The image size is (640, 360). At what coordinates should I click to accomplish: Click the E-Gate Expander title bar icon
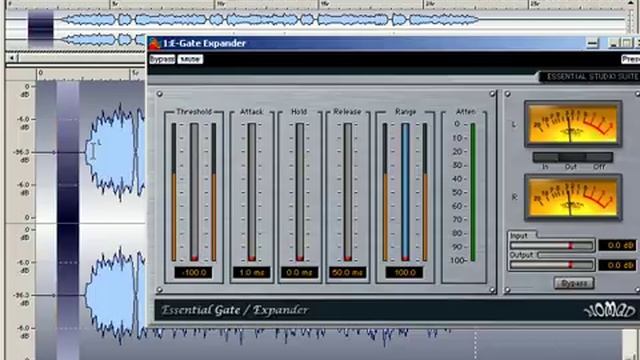click(154, 43)
